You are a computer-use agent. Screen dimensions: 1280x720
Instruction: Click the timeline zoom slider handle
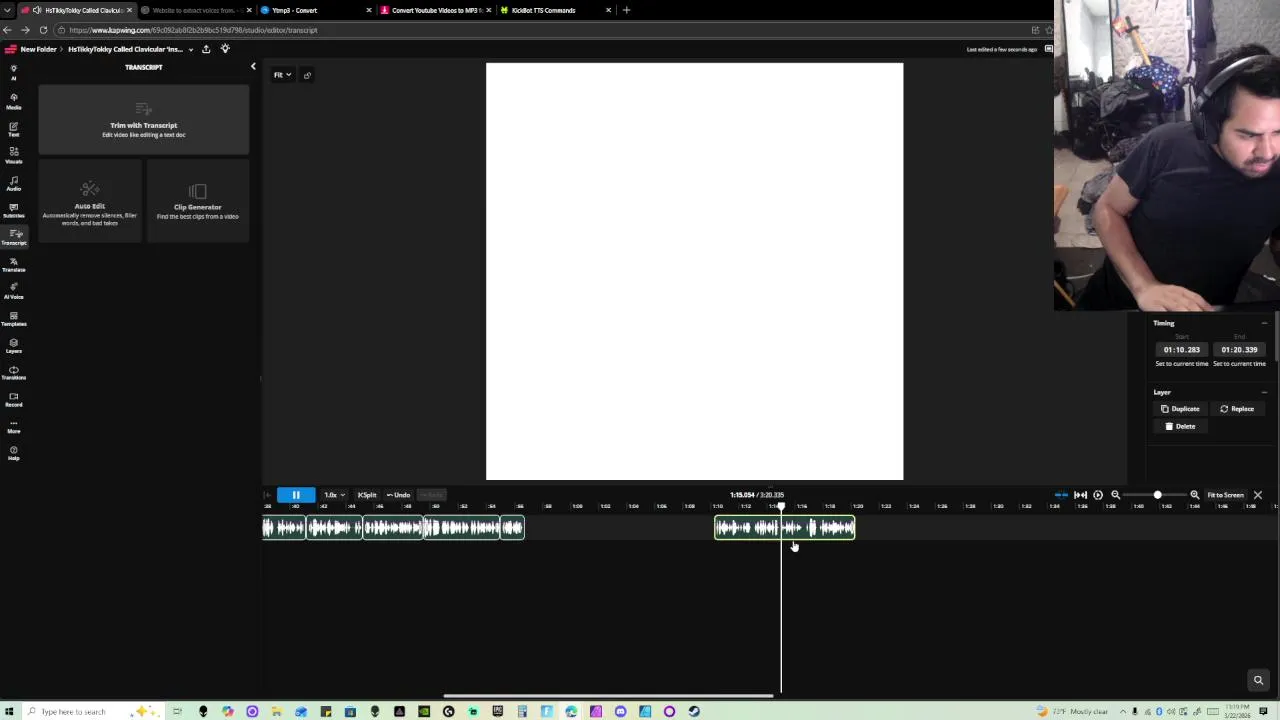pos(1157,495)
